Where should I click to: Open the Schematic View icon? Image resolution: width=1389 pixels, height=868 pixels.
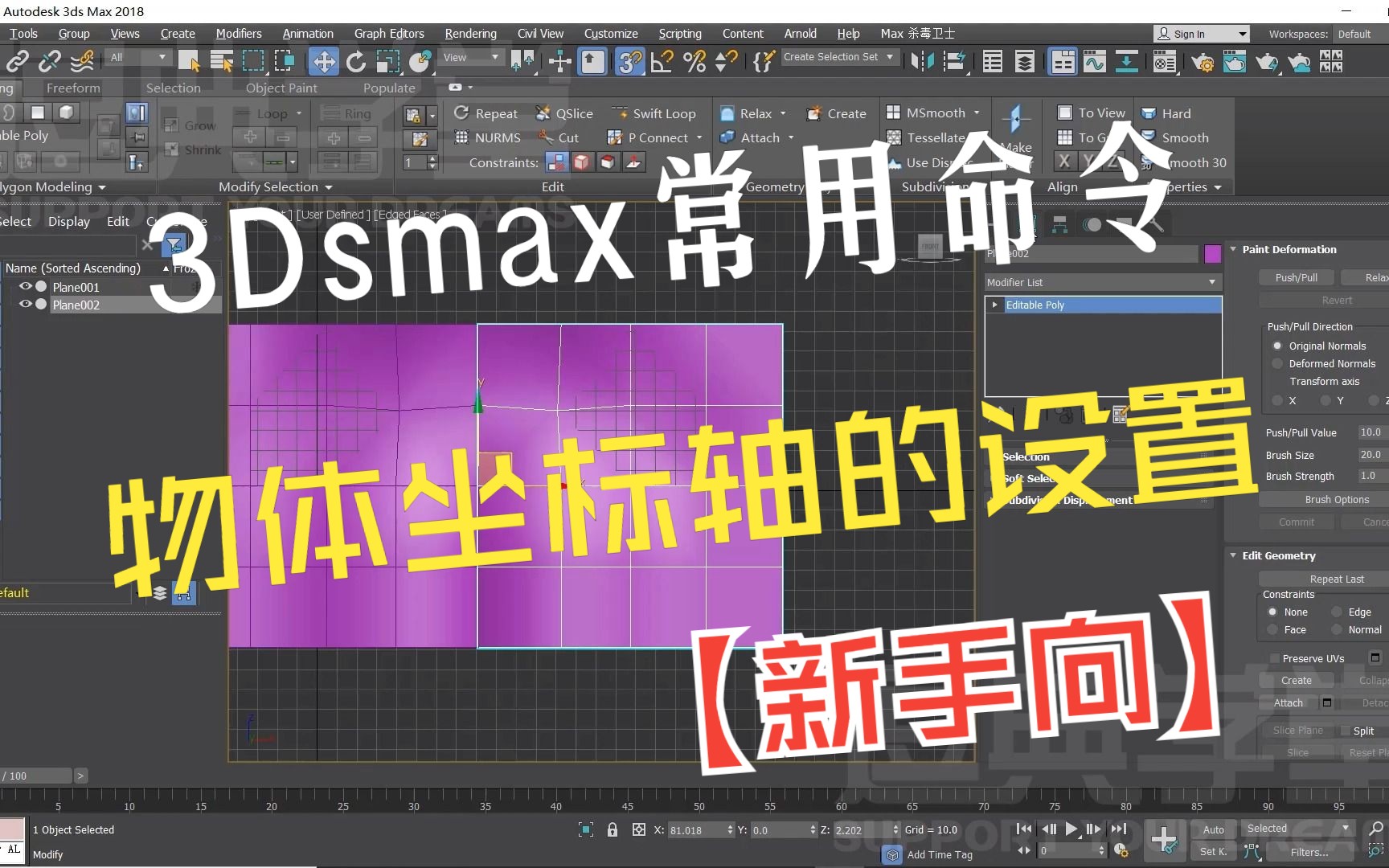coord(1126,61)
